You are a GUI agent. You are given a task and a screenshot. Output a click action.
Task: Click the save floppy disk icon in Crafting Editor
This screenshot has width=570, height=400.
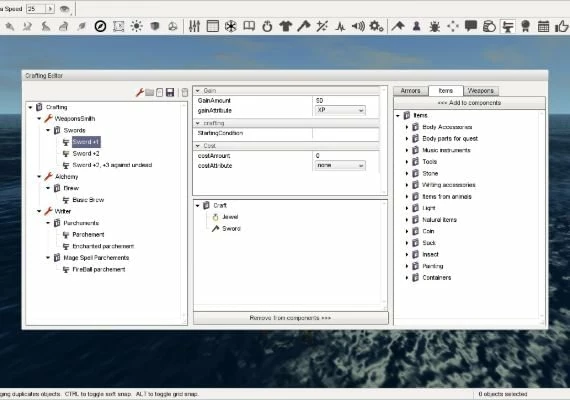170,92
